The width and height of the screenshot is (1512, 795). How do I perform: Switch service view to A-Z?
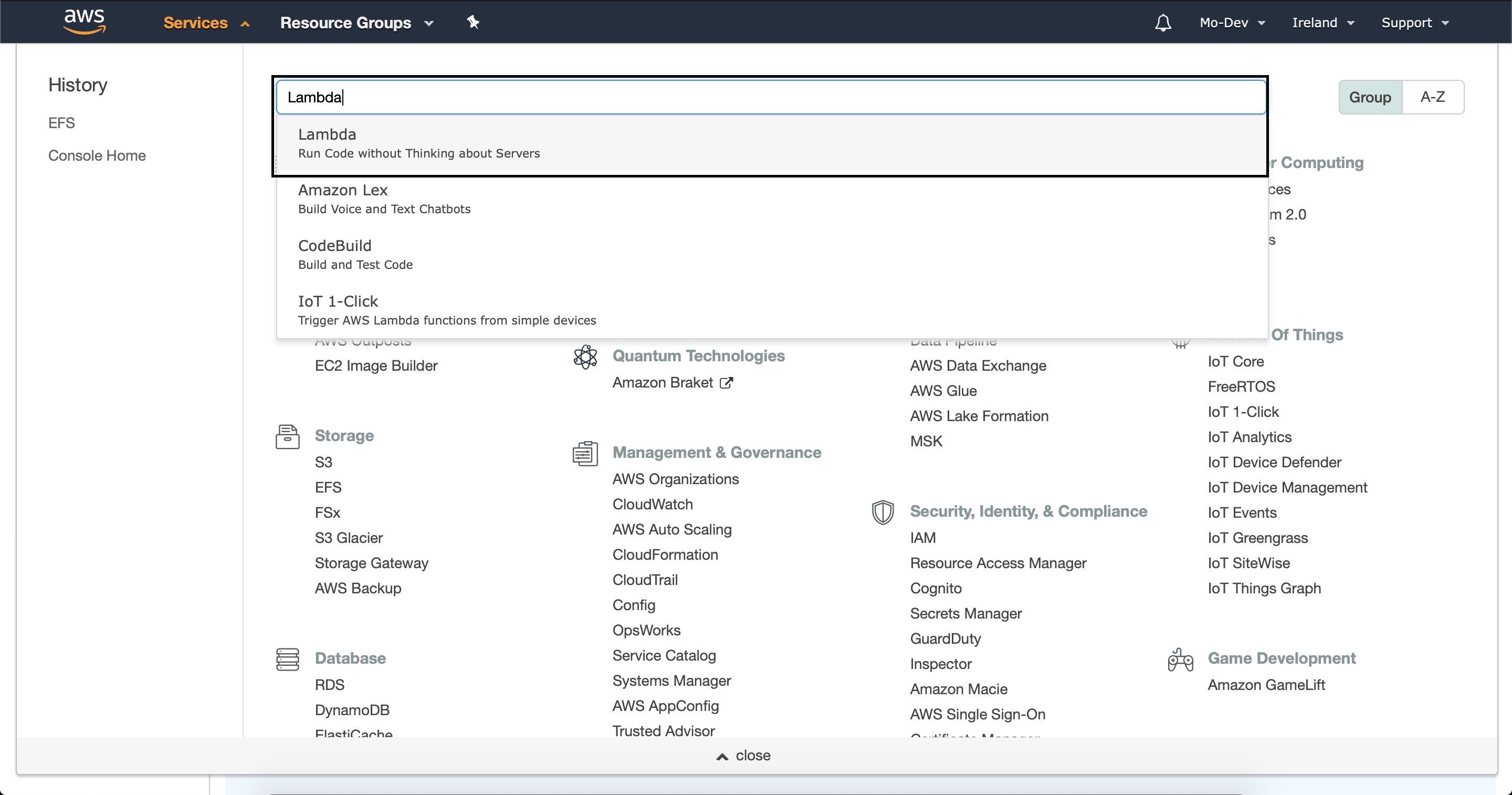tap(1432, 97)
